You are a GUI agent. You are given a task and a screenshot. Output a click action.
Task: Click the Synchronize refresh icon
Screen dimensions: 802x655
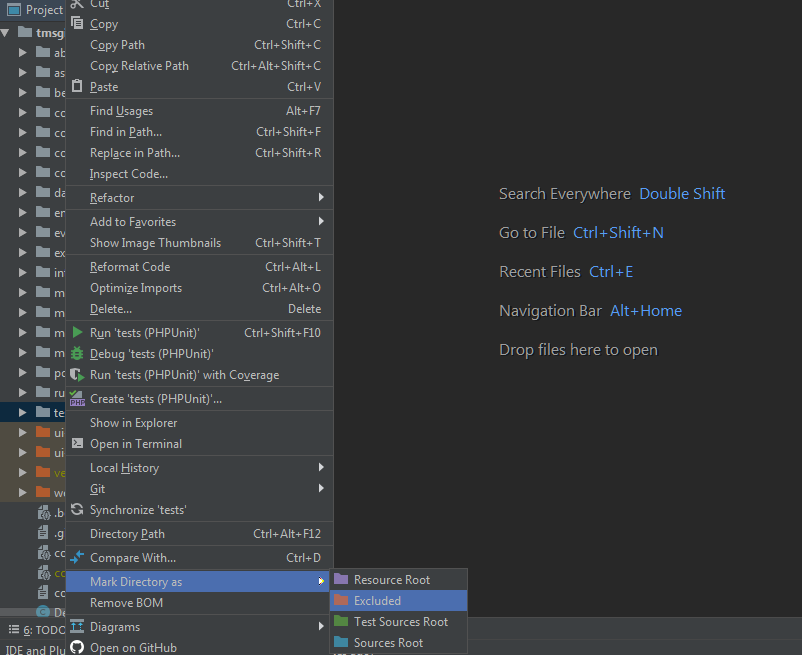[77, 509]
